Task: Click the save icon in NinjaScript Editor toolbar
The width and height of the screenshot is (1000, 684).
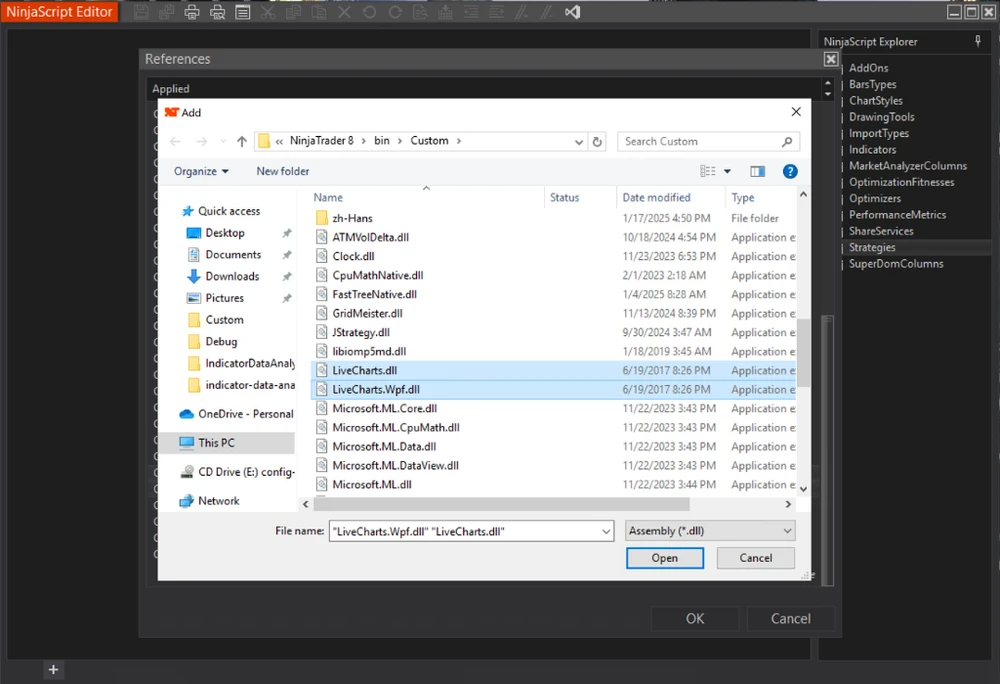Action: pyautogui.click(x=141, y=12)
